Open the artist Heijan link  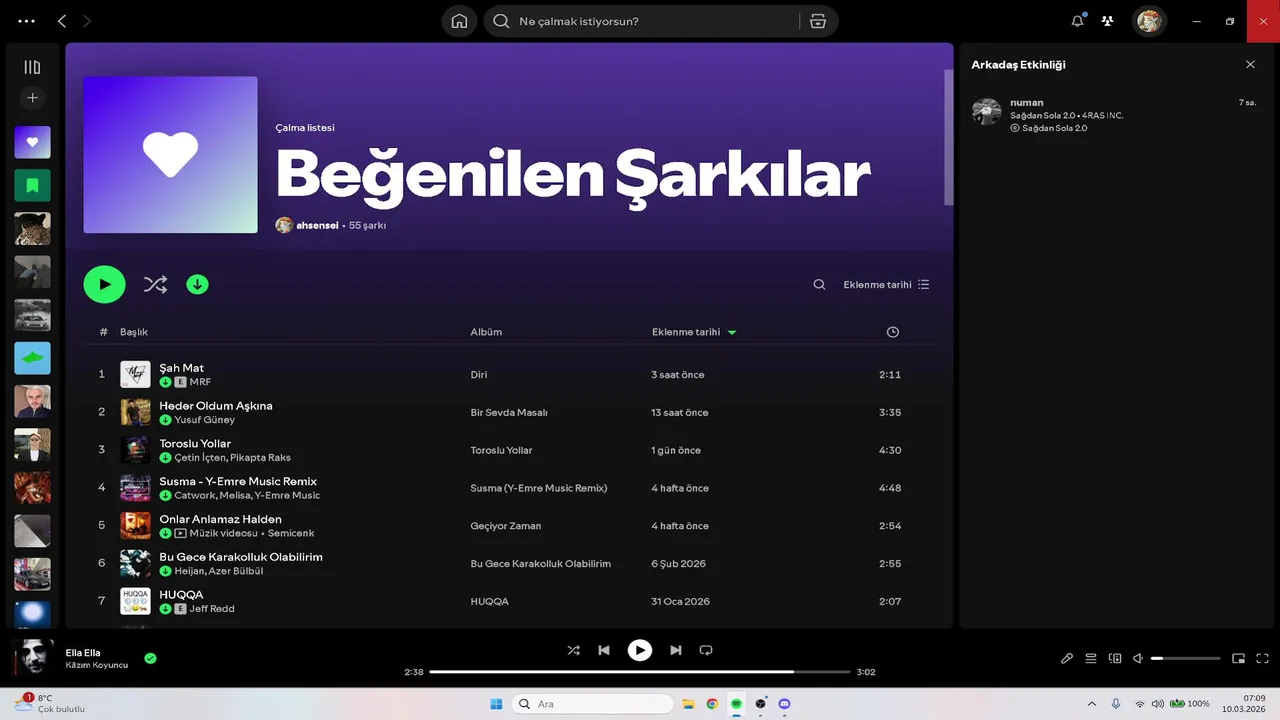[189, 571]
